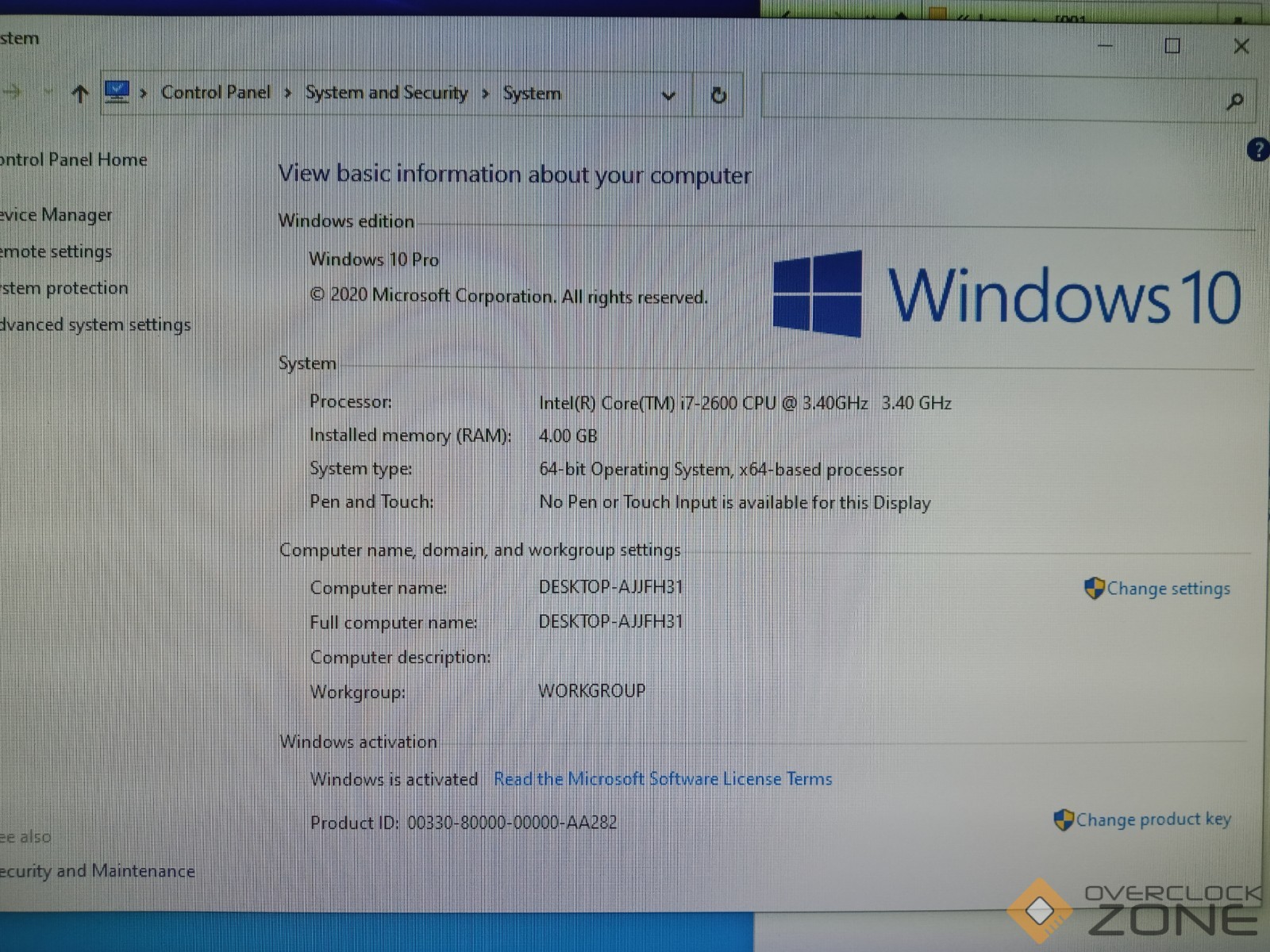Open Control Panel Home
The image size is (1270, 952).
(74, 159)
